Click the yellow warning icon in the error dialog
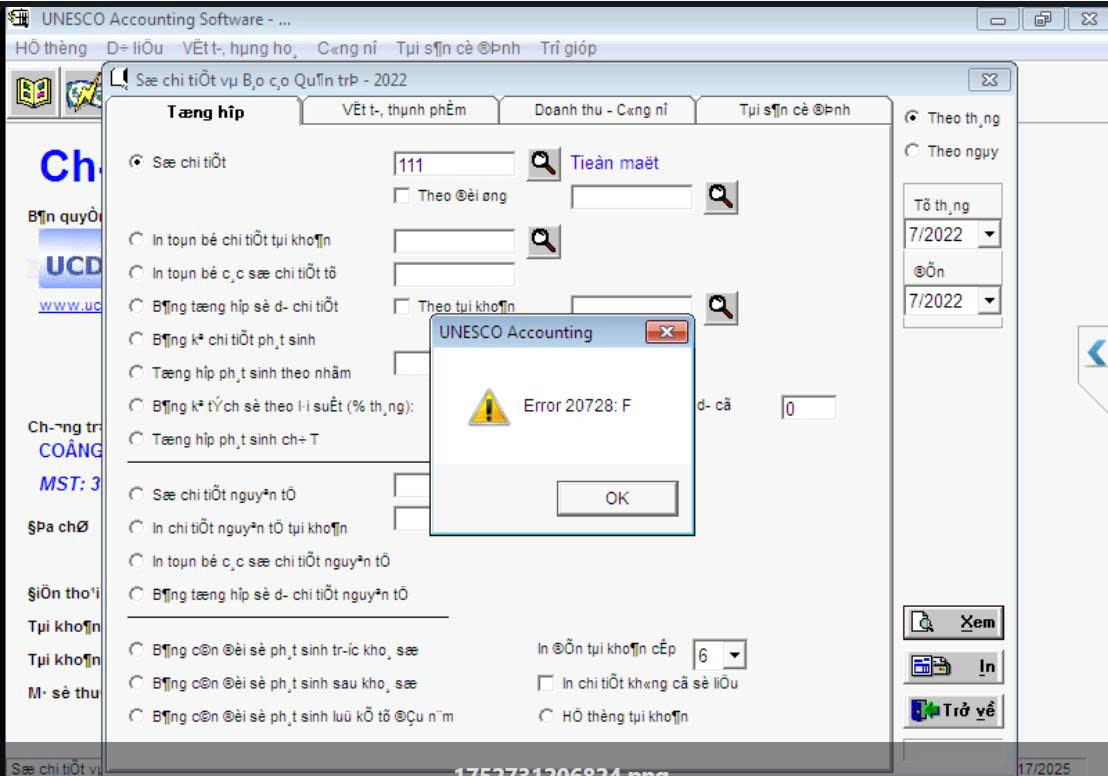1108x776 pixels. click(488, 407)
